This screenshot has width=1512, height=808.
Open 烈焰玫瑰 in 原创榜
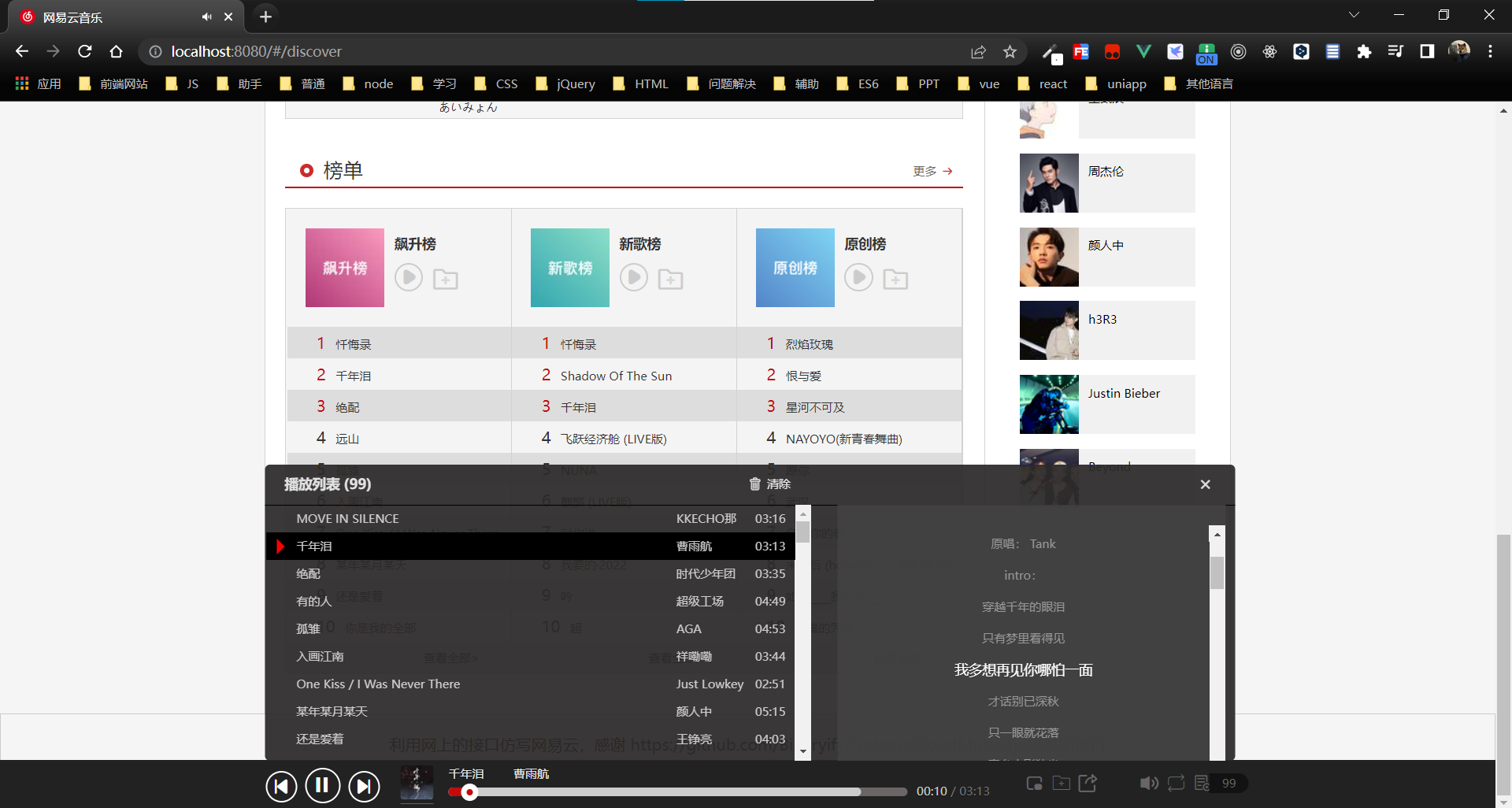810,344
